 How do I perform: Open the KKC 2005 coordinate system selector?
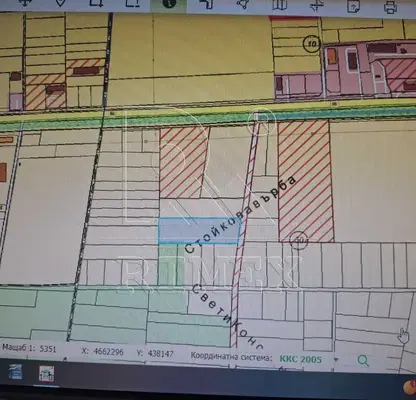pyautogui.click(x=301, y=359)
